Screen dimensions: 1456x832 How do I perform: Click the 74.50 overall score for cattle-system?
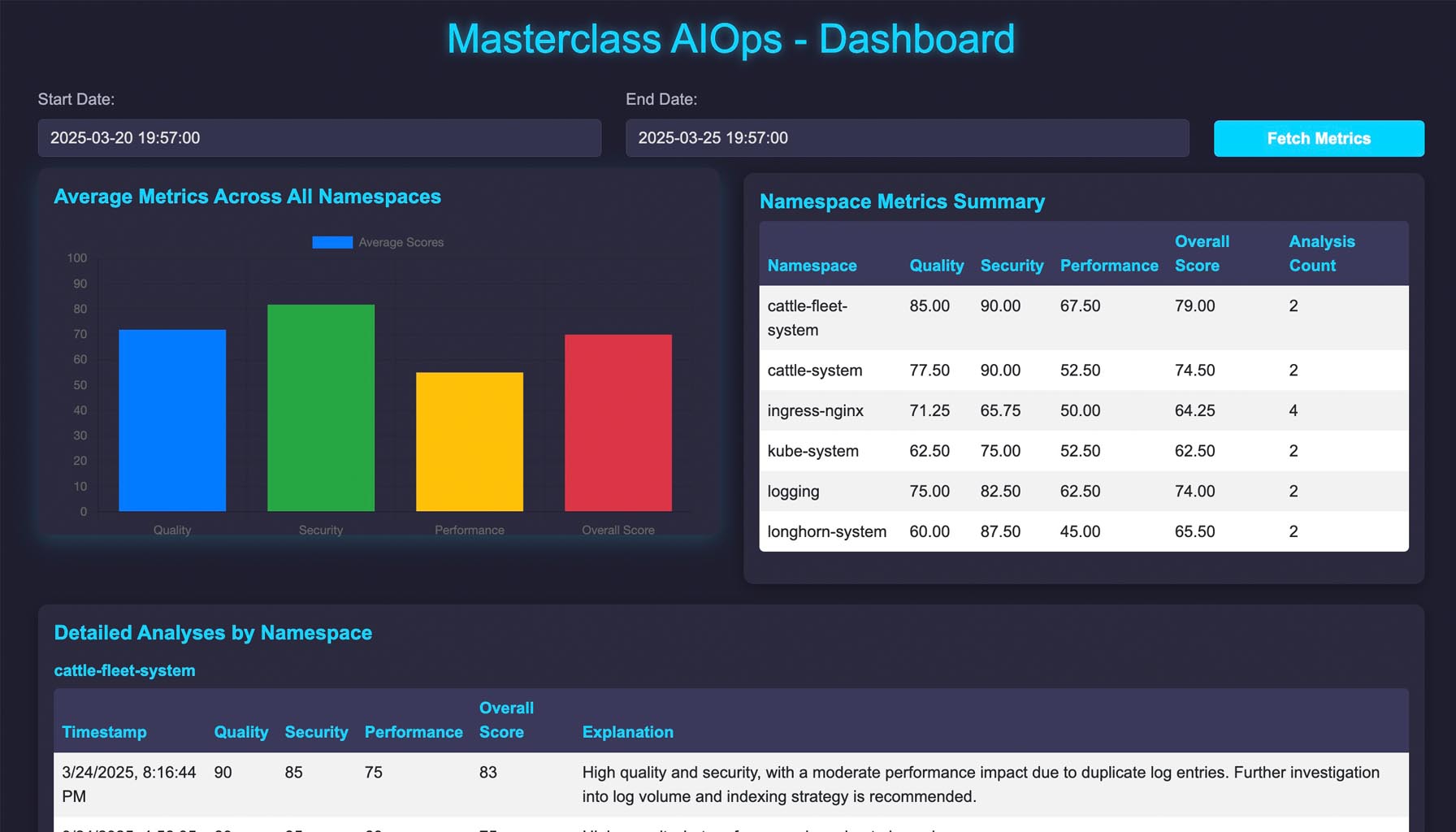click(1194, 370)
